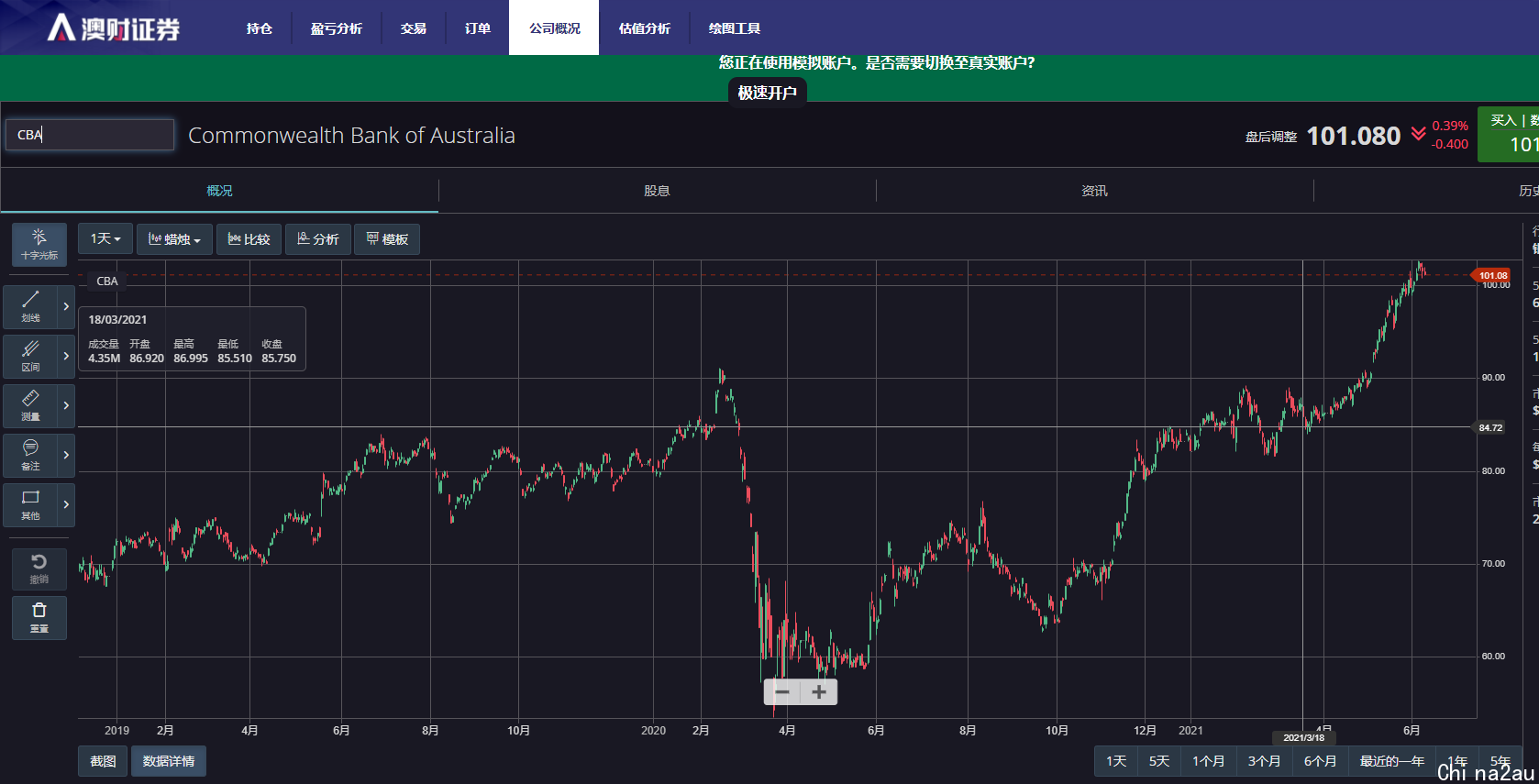Screen dimensions: 1539x784
Task: Set chart range to 5天
Action: point(1159,761)
